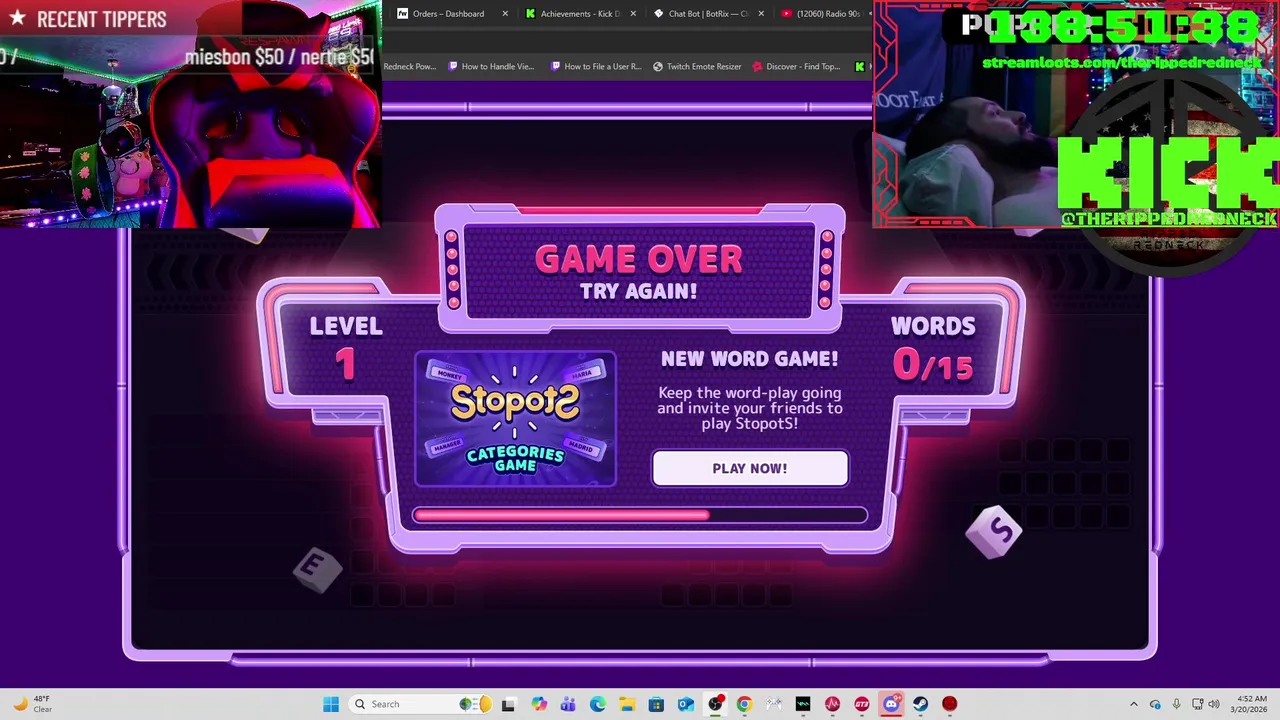Click the floating letter E tile
1280x720 pixels.
318,568
